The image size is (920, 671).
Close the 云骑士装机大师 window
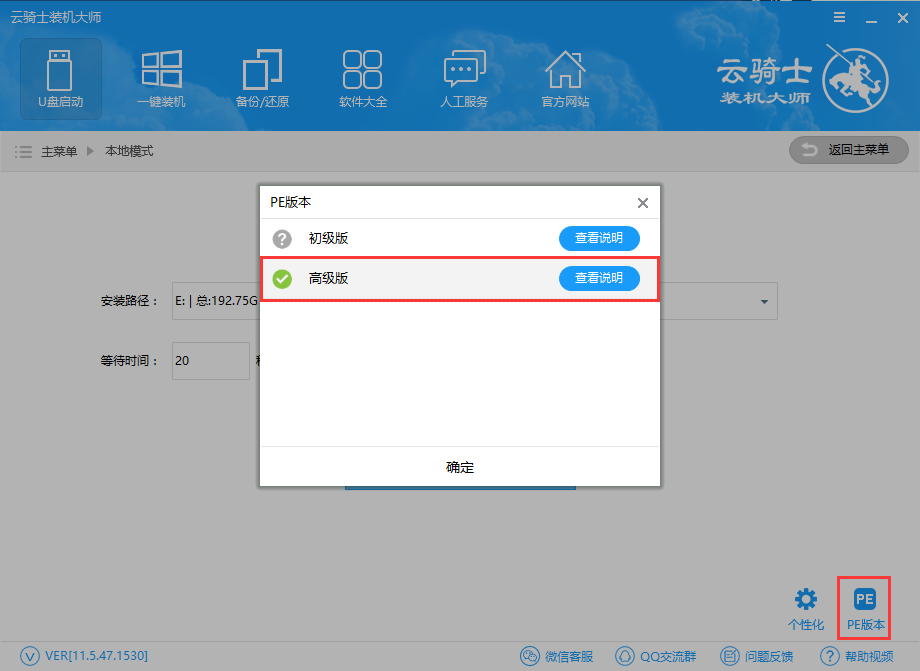tap(903, 18)
